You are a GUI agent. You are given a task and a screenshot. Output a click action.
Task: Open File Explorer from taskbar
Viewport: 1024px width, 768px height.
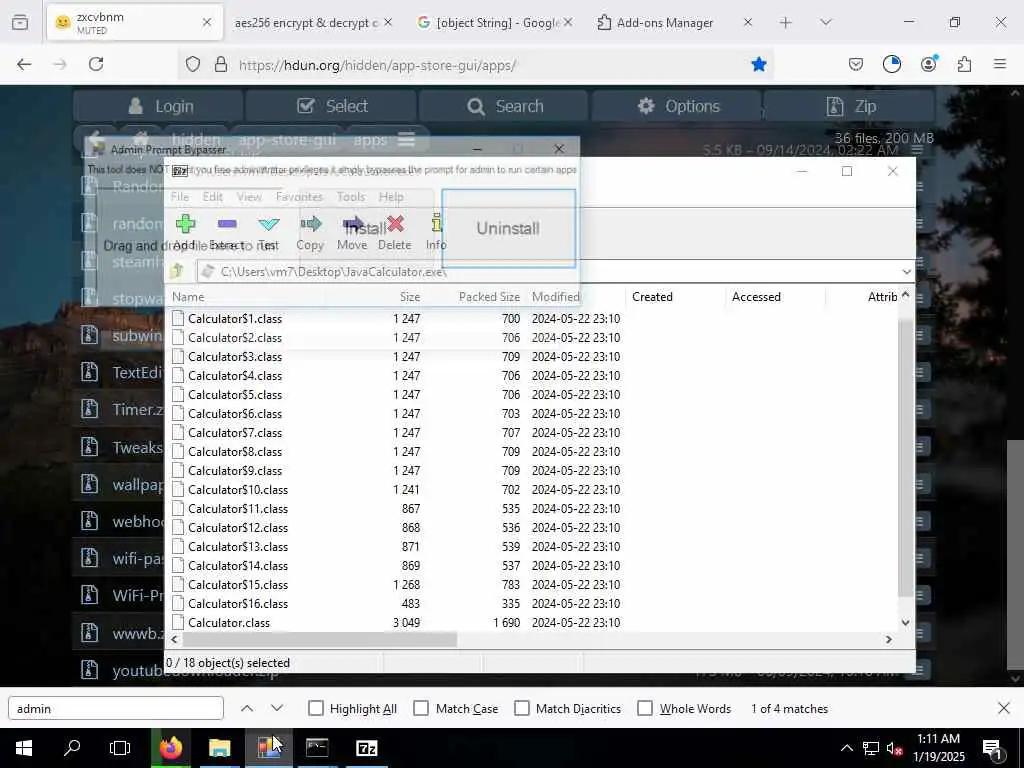coord(219,748)
